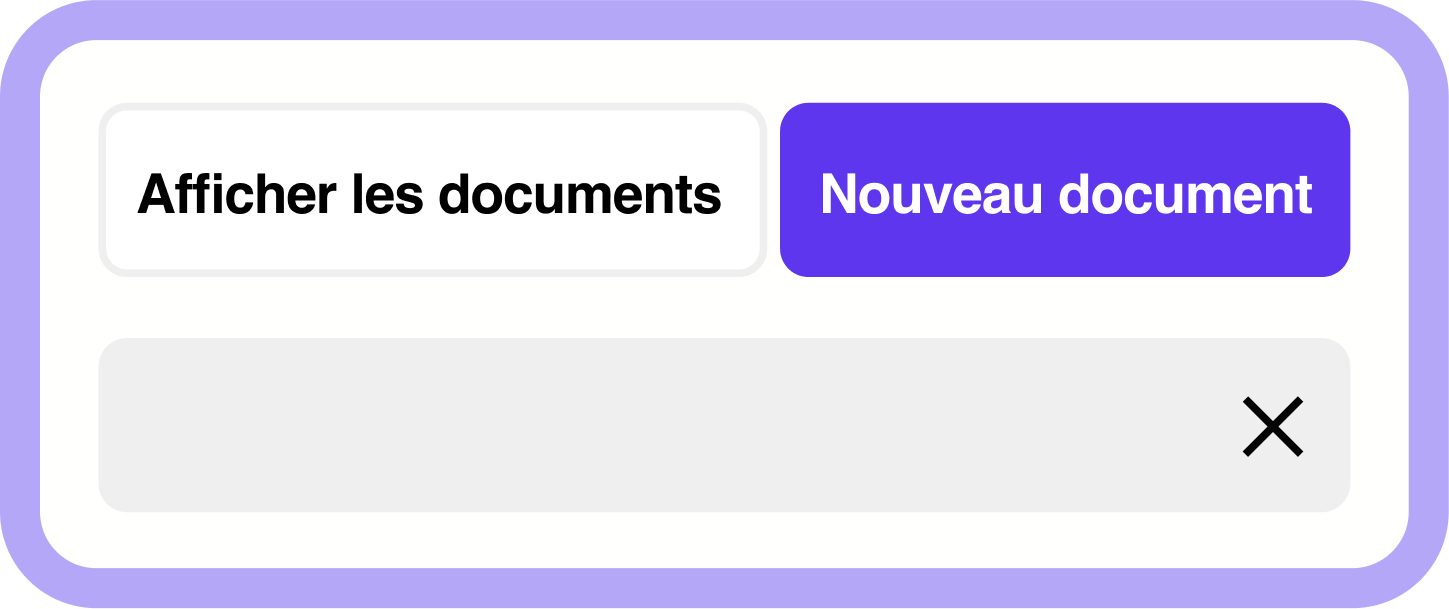
Task: Dismiss the gray banner using its X
Action: [1272, 426]
